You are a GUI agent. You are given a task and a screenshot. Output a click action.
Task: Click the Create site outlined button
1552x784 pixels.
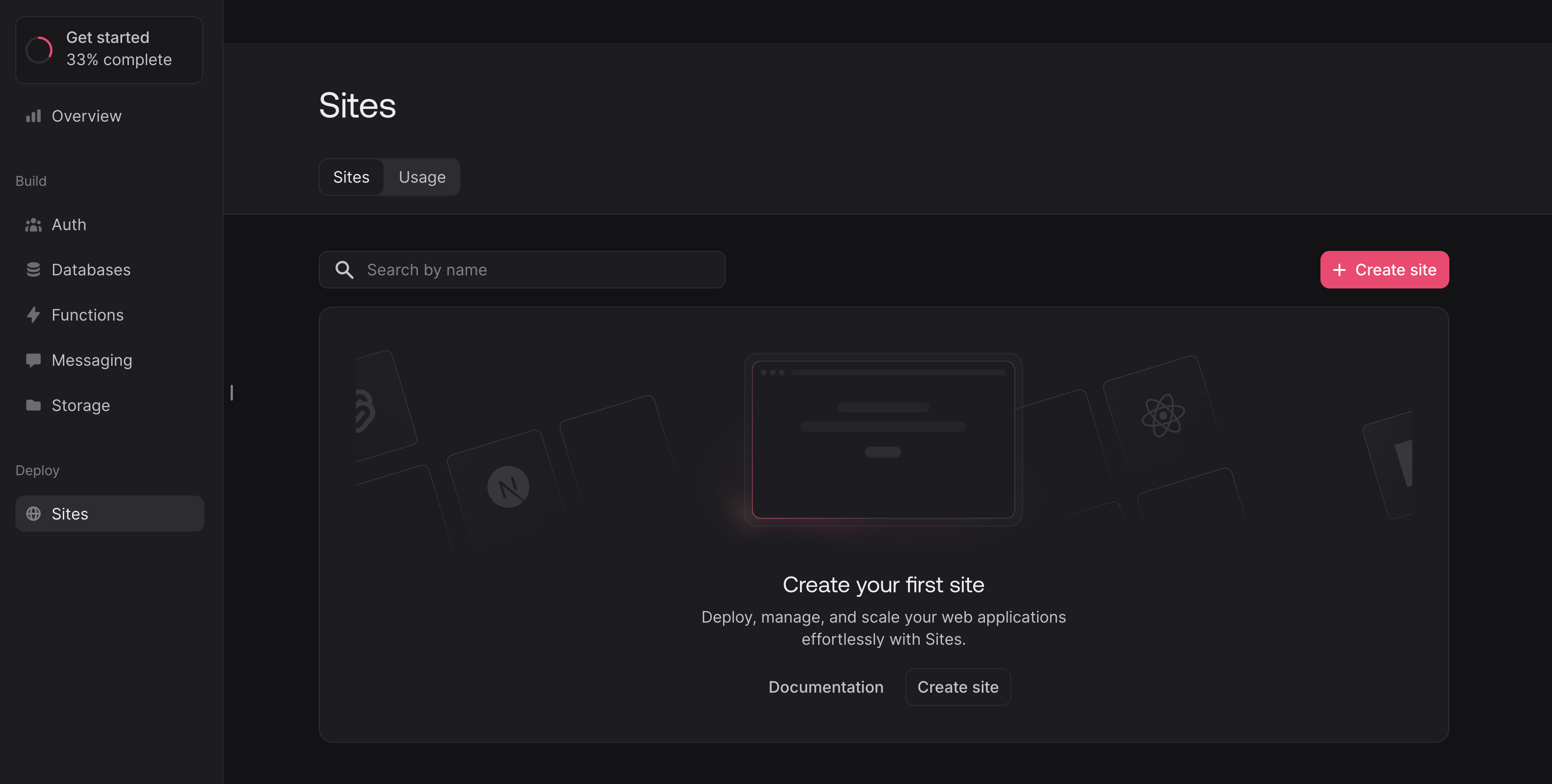[x=957, y=686]
